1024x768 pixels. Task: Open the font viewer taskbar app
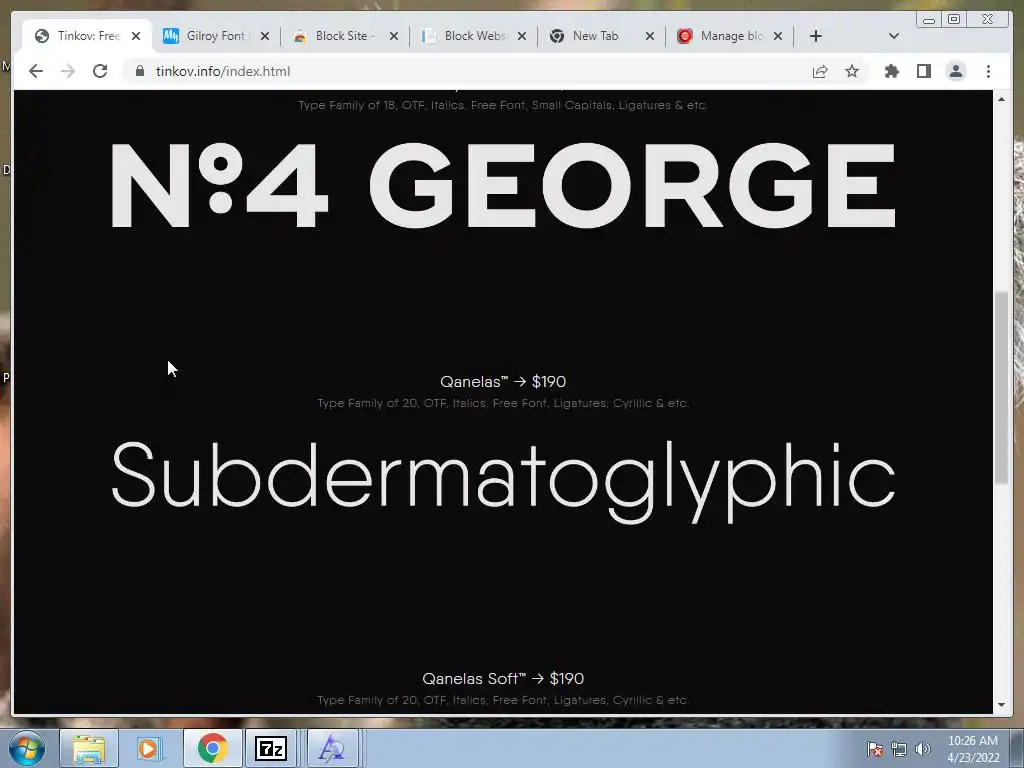(x=332, y=748)
